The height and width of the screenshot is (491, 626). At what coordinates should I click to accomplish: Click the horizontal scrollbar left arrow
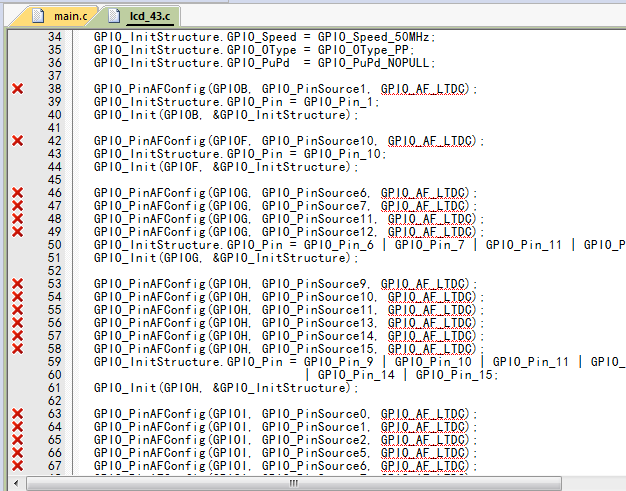pyautogui.click(x=16, y=483)
